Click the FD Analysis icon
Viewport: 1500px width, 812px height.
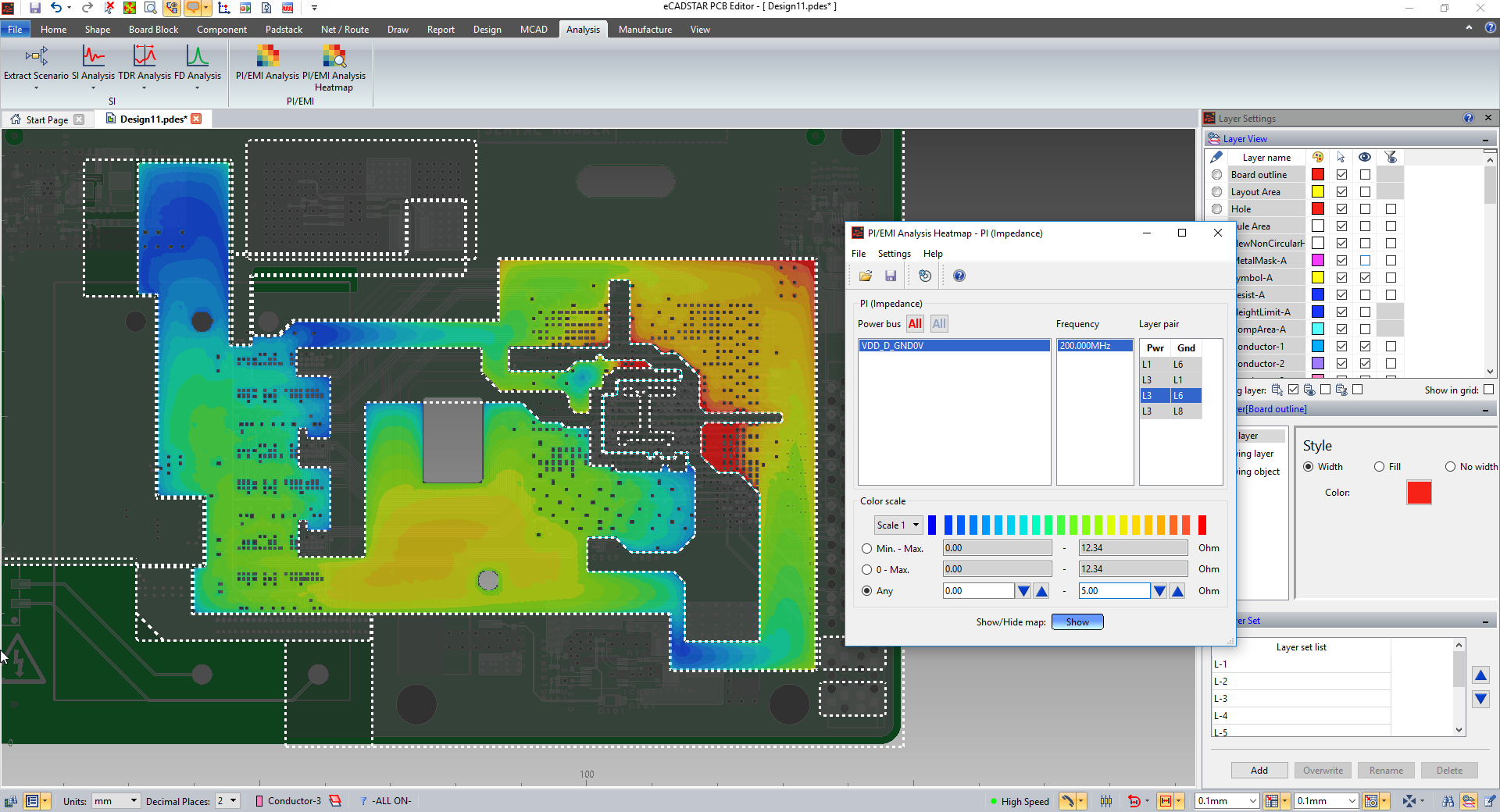tap(197, 57)
